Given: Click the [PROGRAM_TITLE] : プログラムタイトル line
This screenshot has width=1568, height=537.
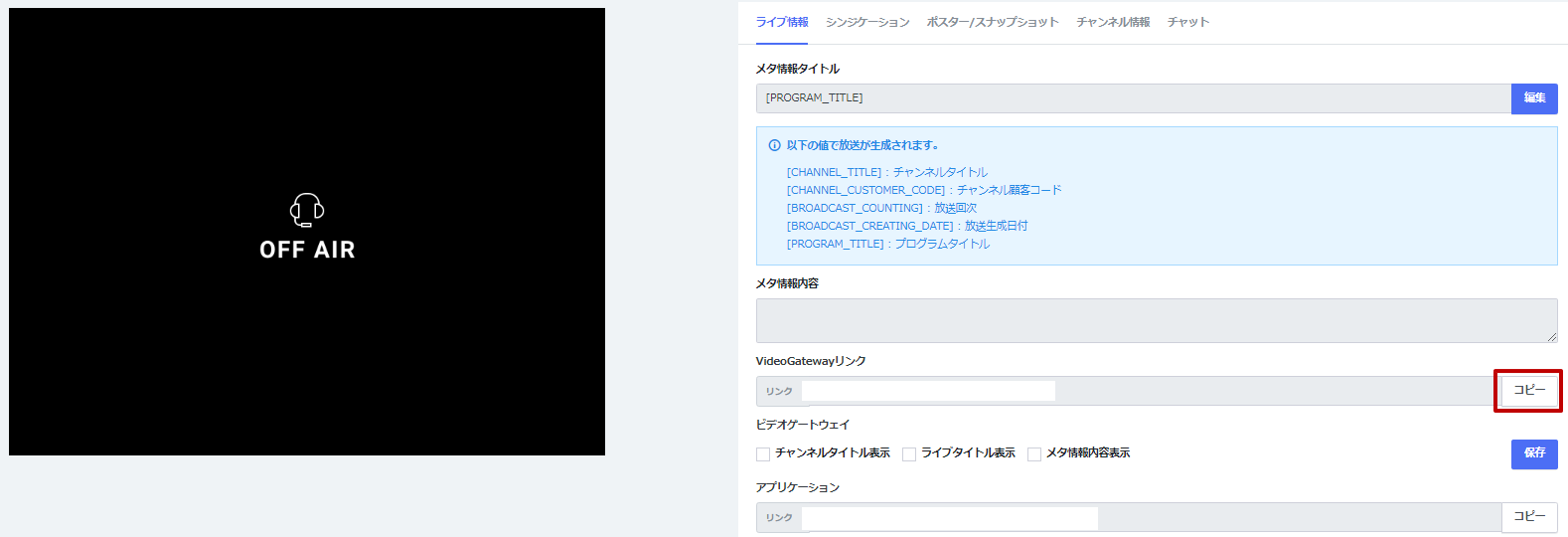Looking at the screenshot, I should (x=888, y=244).
